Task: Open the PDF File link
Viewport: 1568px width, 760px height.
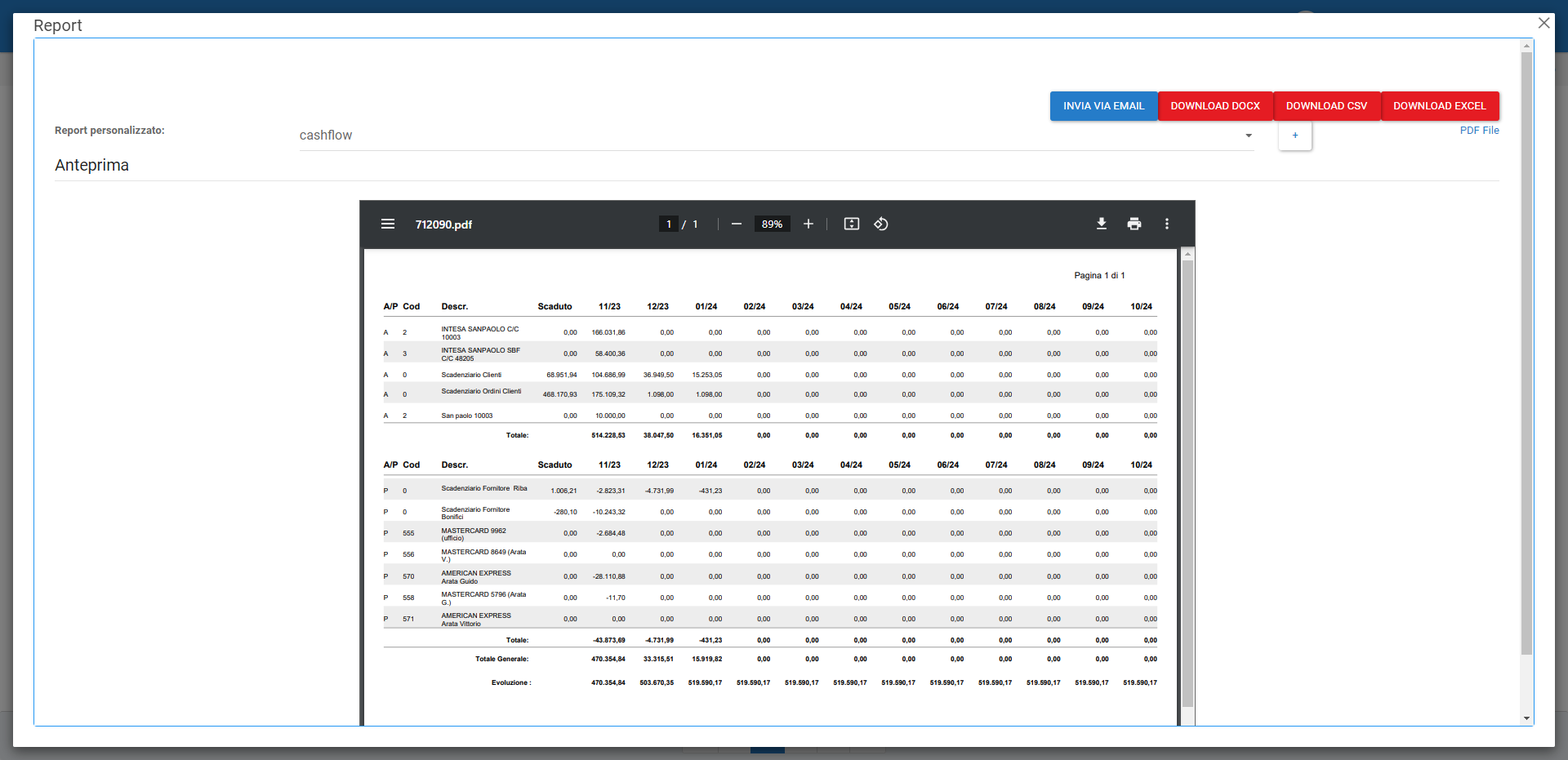Action: coord(1479,131)
